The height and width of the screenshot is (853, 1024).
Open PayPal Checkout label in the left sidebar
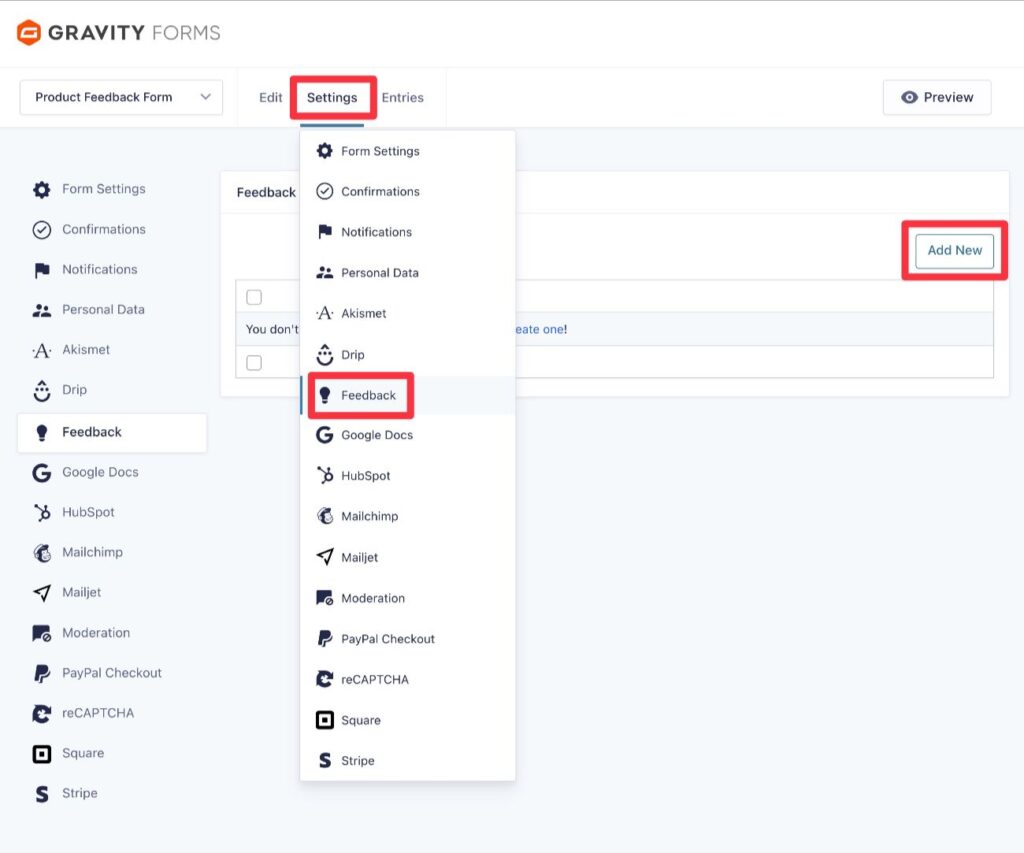point(112,673)
